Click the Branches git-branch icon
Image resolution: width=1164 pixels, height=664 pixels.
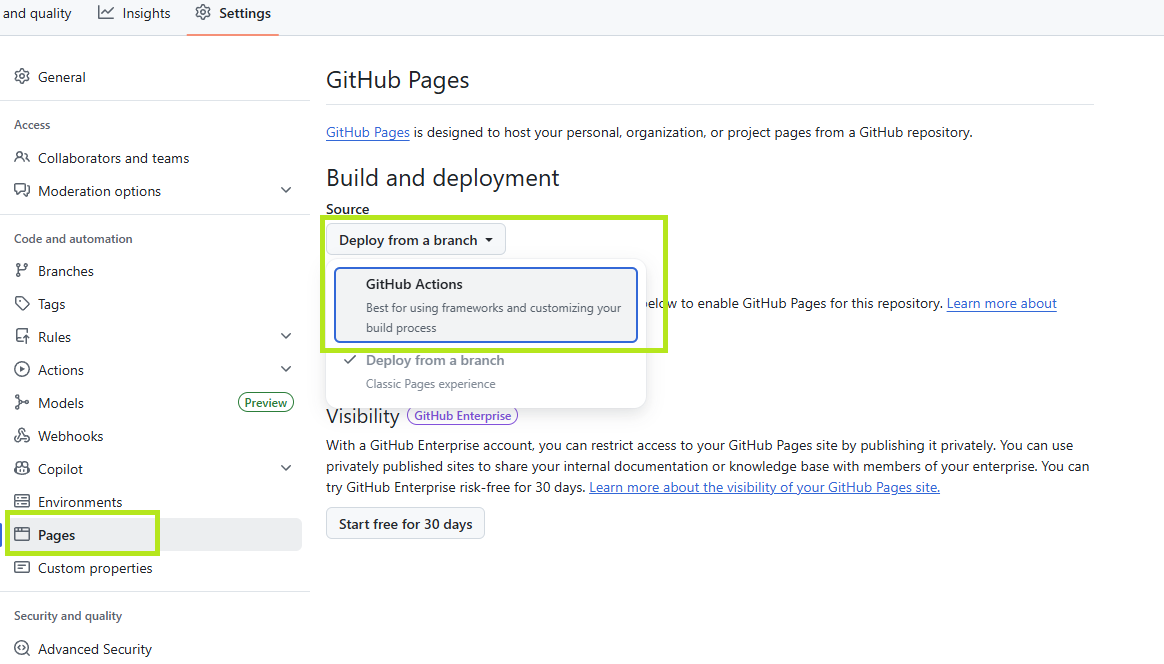pyautogui.click(x=22, y=270)
